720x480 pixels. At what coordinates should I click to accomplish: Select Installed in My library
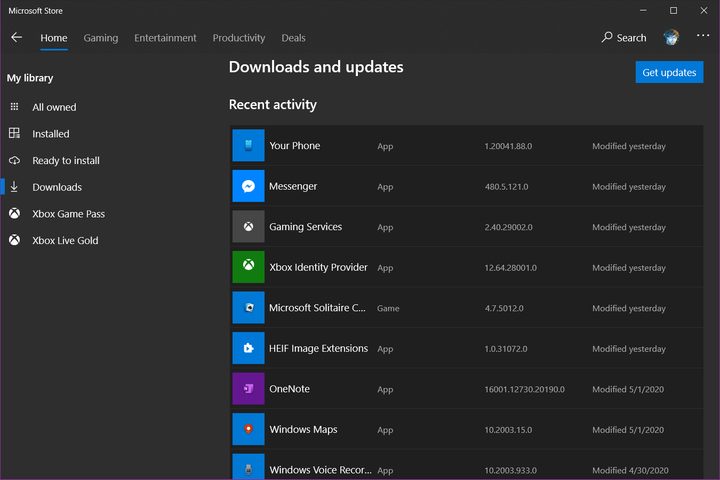coord(51,134)
